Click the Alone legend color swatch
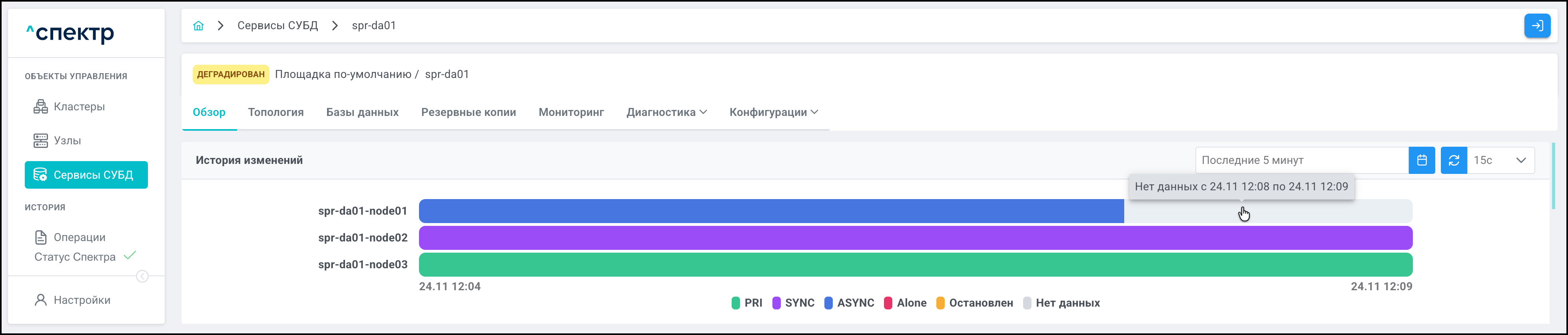 click(888, 303)
